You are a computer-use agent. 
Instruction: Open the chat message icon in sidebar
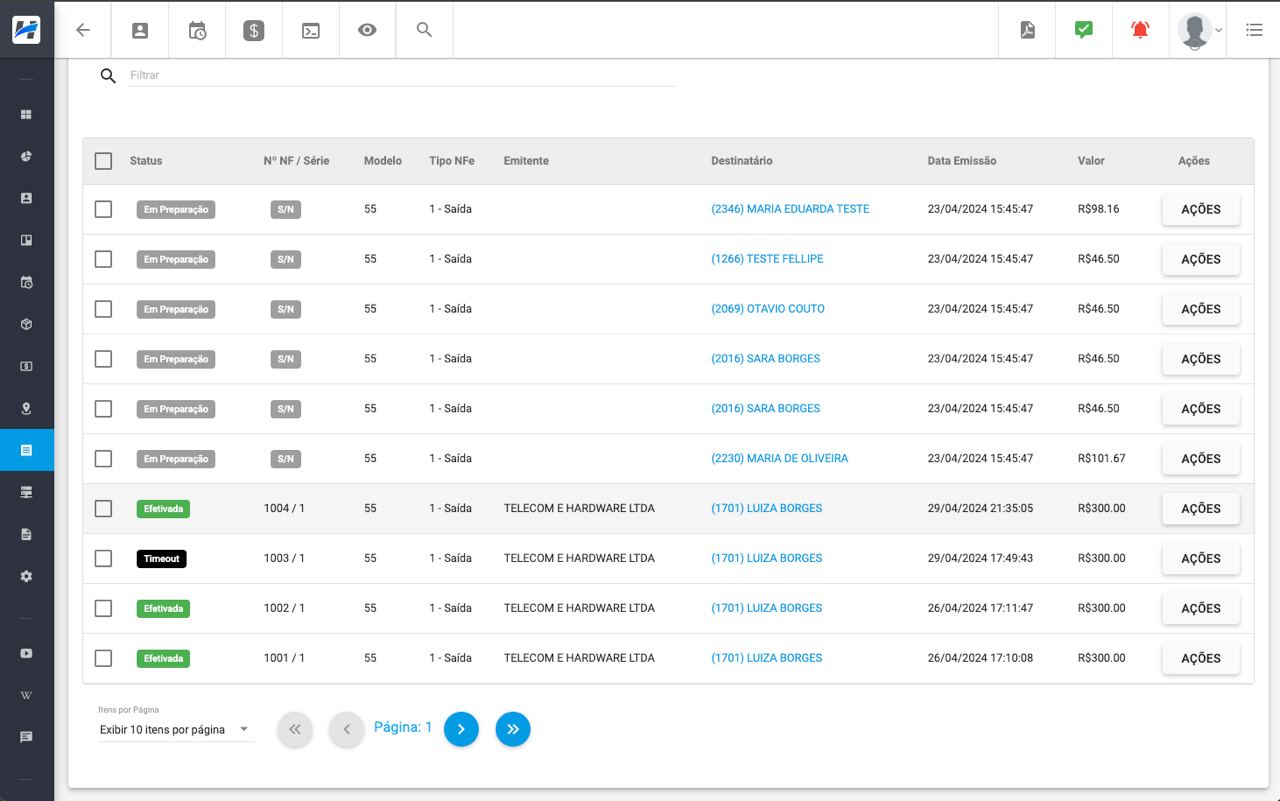26,738
